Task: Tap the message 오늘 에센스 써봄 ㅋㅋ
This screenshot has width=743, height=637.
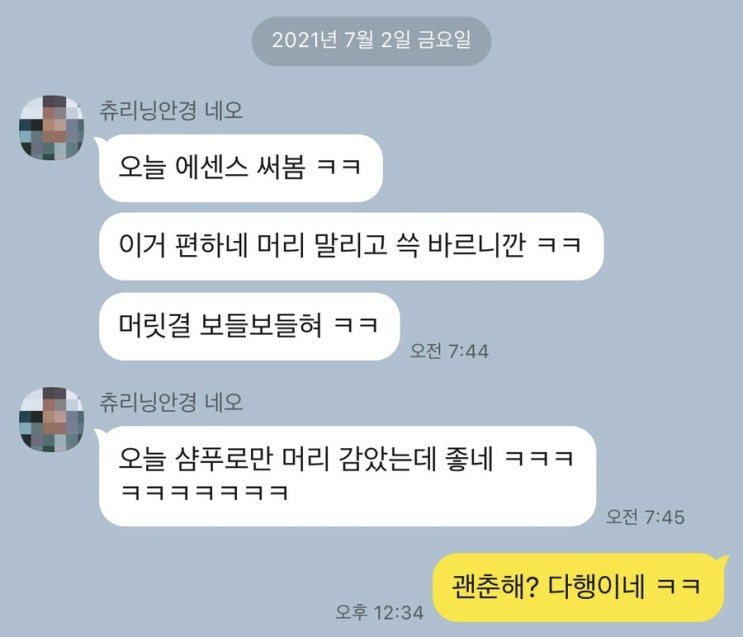Action: coord(240,168)
